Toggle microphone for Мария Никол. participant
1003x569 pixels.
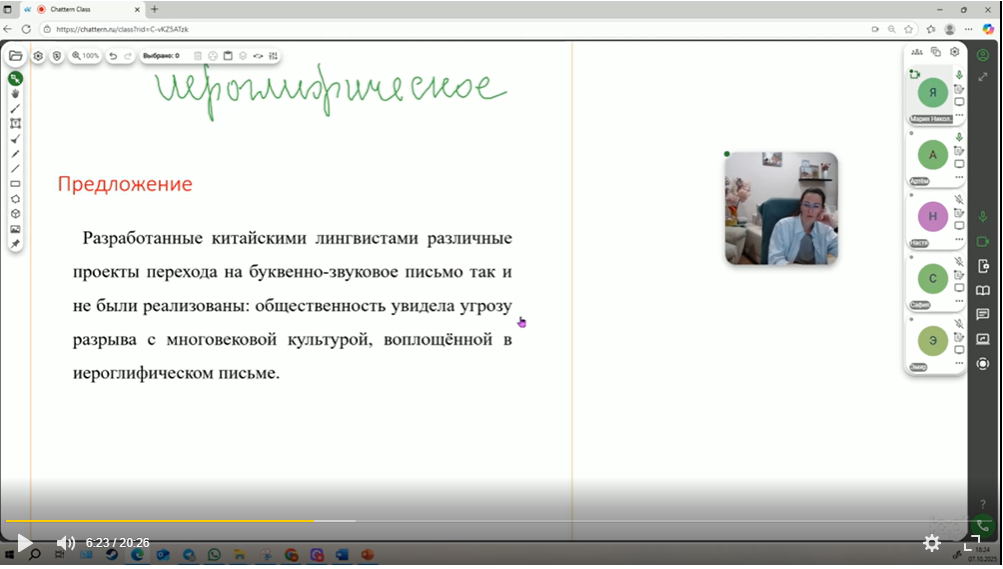point(959,75)
